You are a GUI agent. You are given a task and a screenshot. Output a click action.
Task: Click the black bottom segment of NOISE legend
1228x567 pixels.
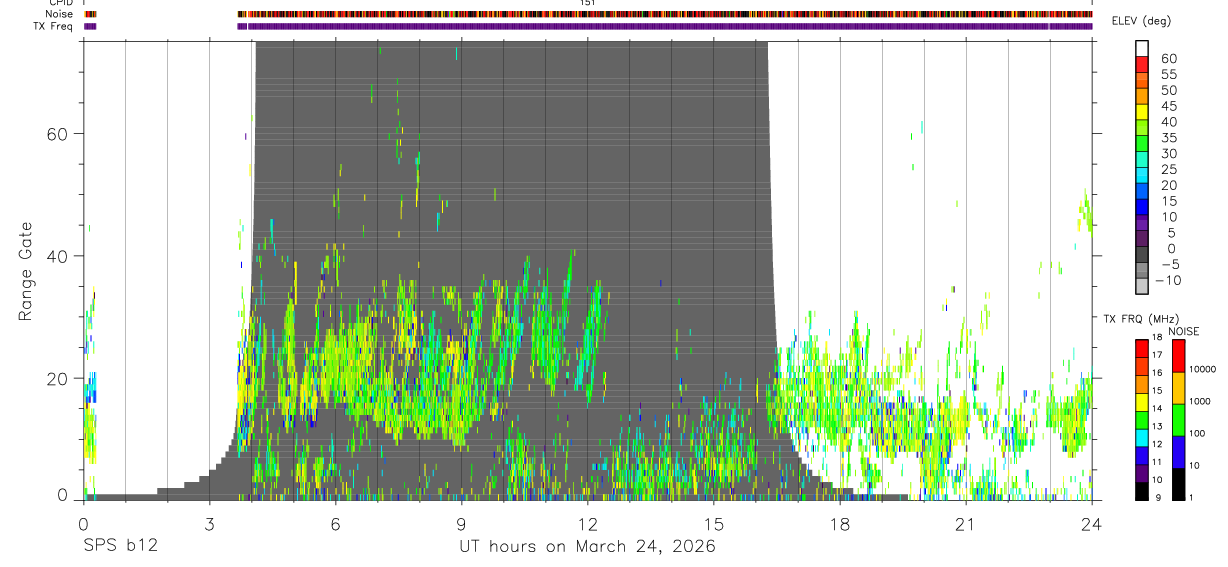[1178, 484]
